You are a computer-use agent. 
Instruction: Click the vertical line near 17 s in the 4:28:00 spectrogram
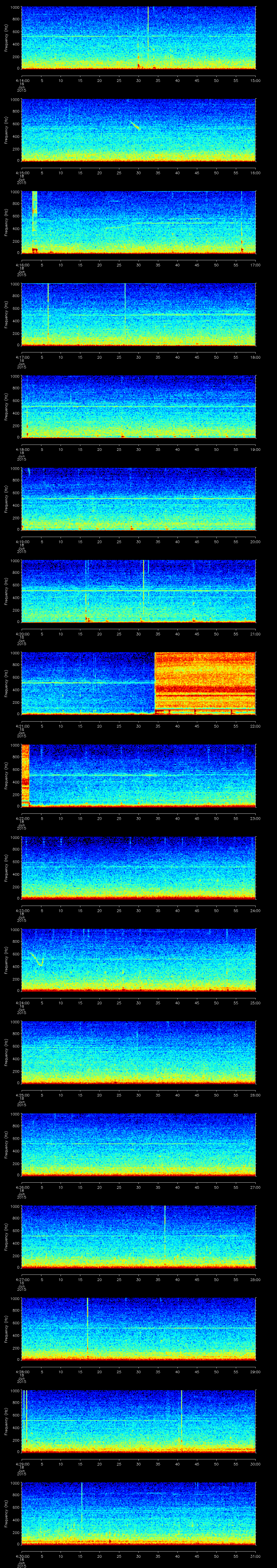coord(88,1328)
